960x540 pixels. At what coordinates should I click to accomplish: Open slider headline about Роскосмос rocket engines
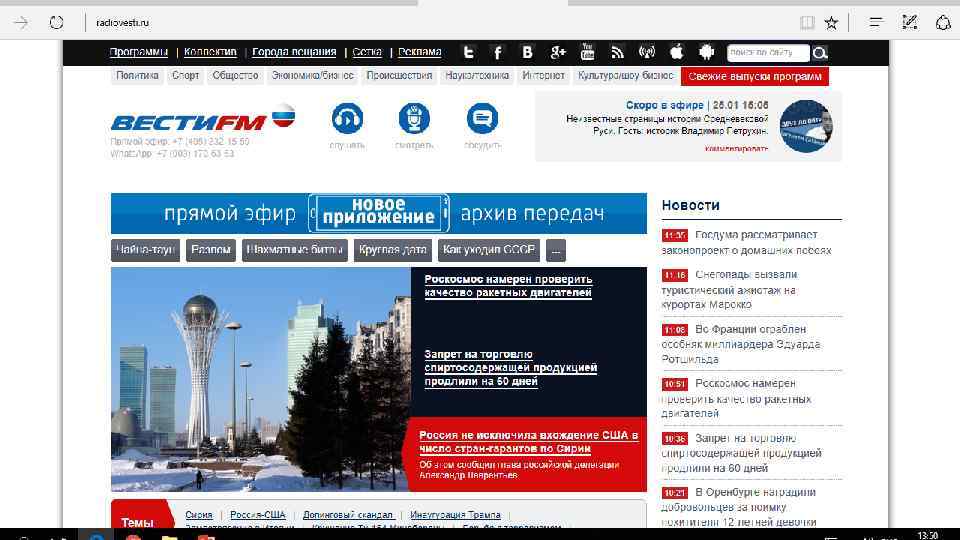pos(508,286)
